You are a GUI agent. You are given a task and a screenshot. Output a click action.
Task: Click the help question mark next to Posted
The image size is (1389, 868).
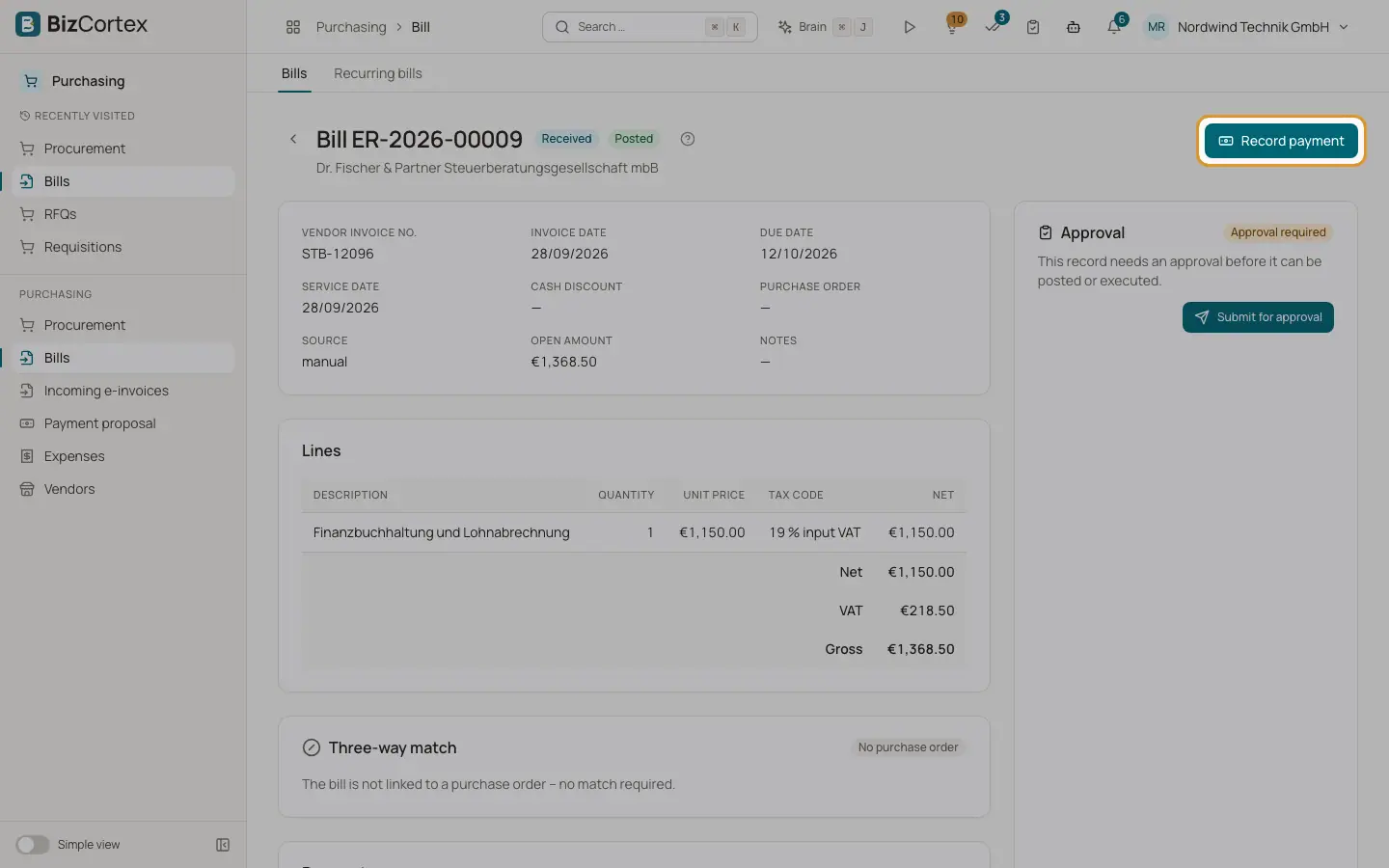[x=688, y=139]
